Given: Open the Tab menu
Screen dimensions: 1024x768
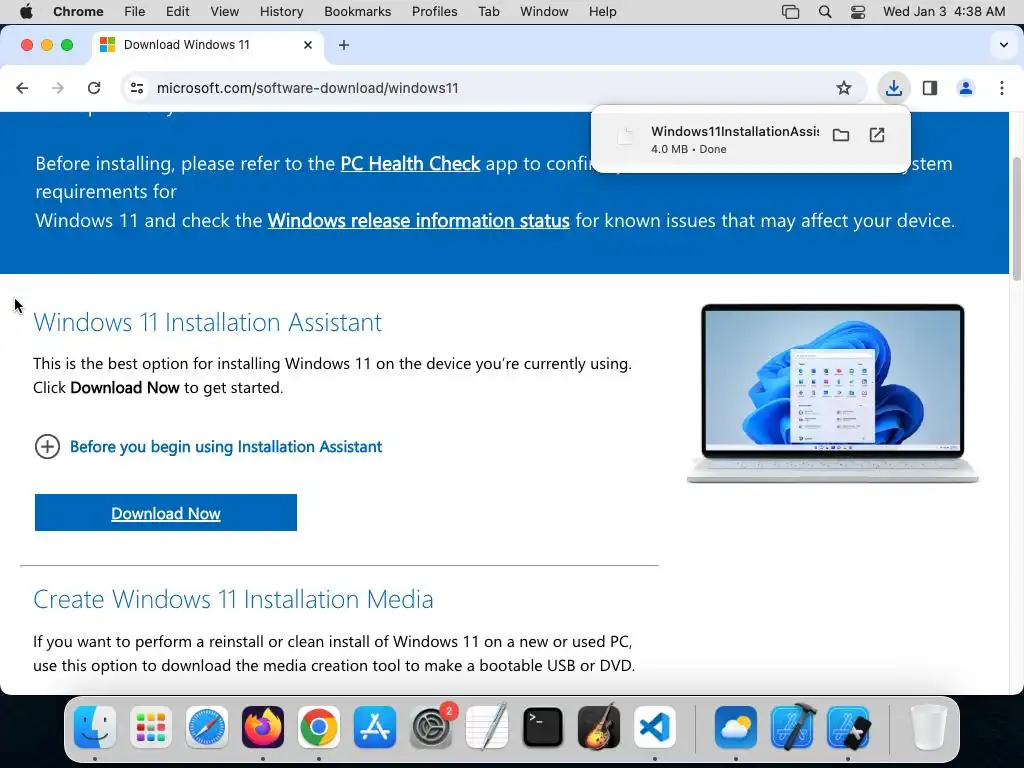Looking at the screenshot, I should coord(488,11).
